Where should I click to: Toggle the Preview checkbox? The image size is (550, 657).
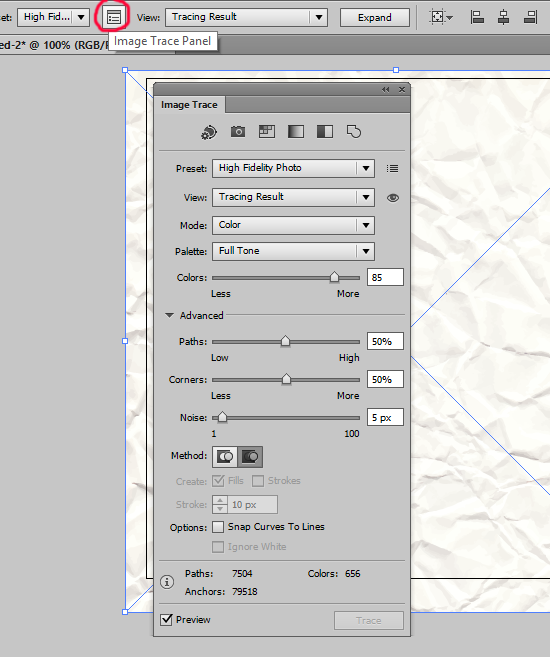point(167,619)
